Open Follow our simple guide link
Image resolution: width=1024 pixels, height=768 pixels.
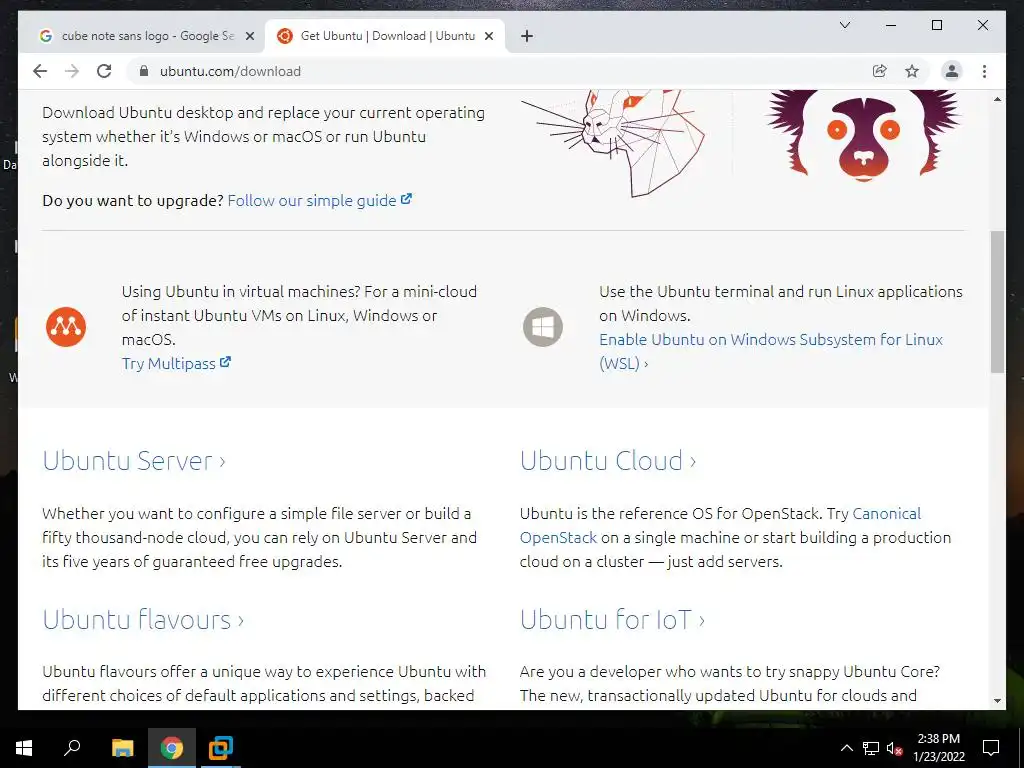(x=319, y=200)
